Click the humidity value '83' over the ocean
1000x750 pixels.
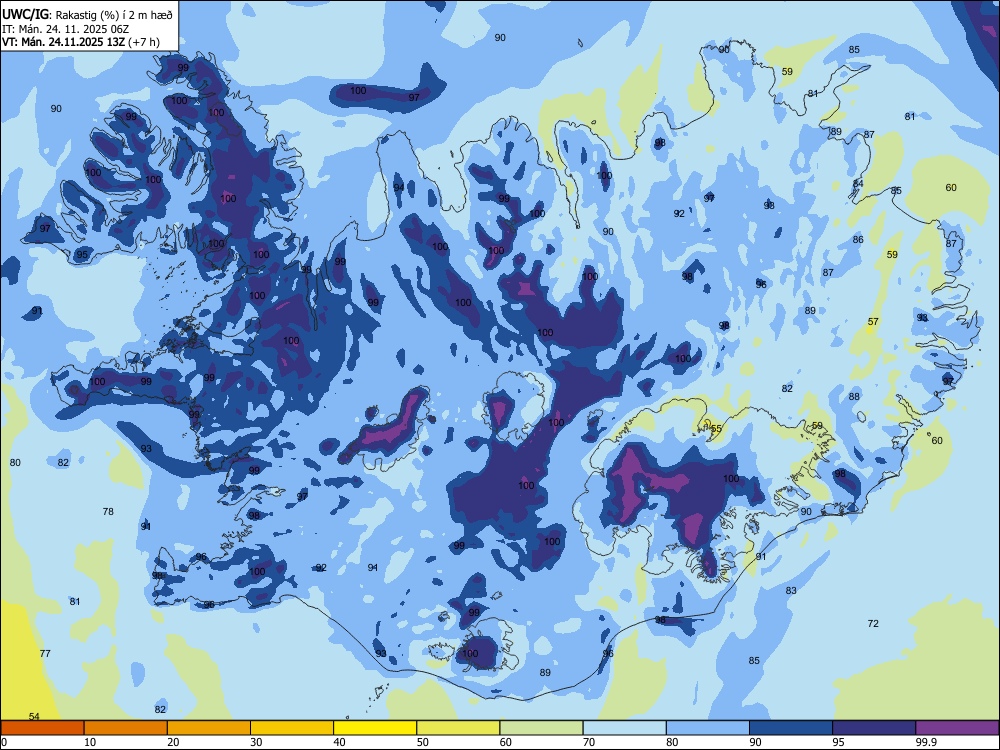[x=791, y=591]
